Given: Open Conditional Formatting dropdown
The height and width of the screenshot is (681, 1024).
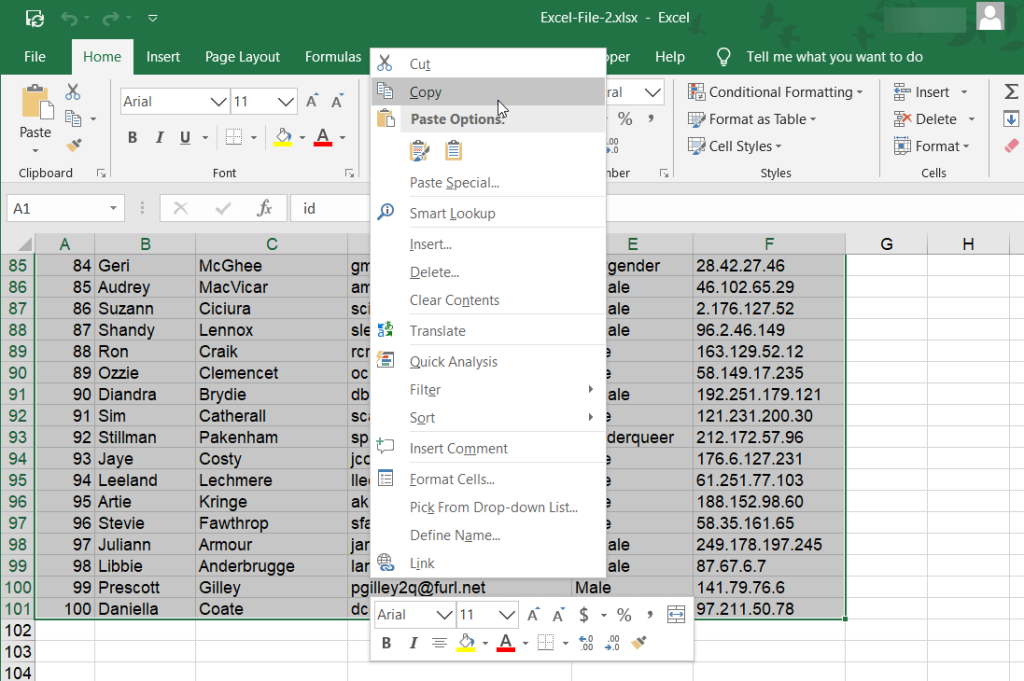Looking at the screenshot, I should point(775,92).
